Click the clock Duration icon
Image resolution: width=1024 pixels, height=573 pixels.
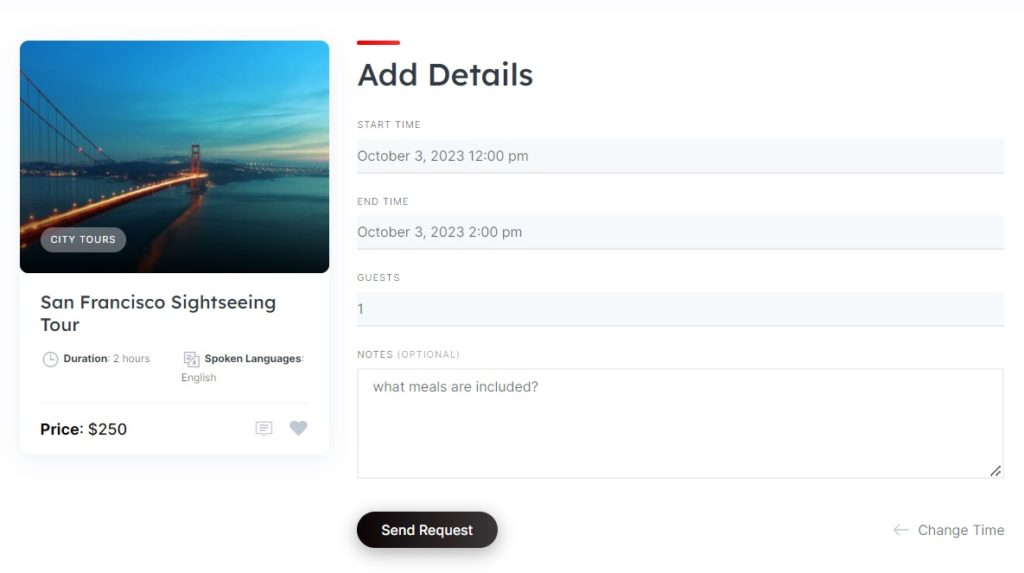pyautogui.click(x=50, y=359)
